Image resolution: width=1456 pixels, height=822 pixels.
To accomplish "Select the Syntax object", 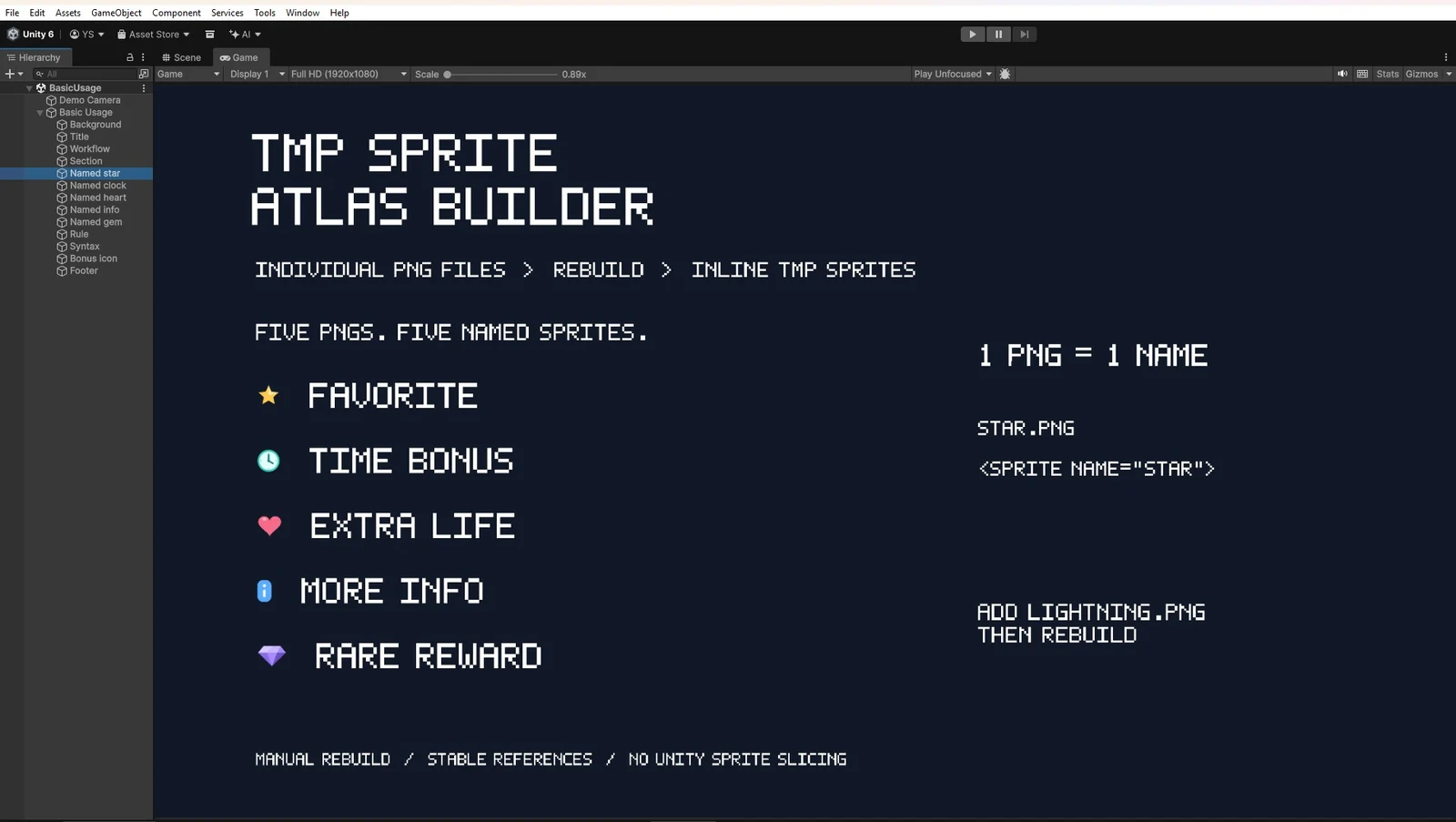I will tap(85, 247).
